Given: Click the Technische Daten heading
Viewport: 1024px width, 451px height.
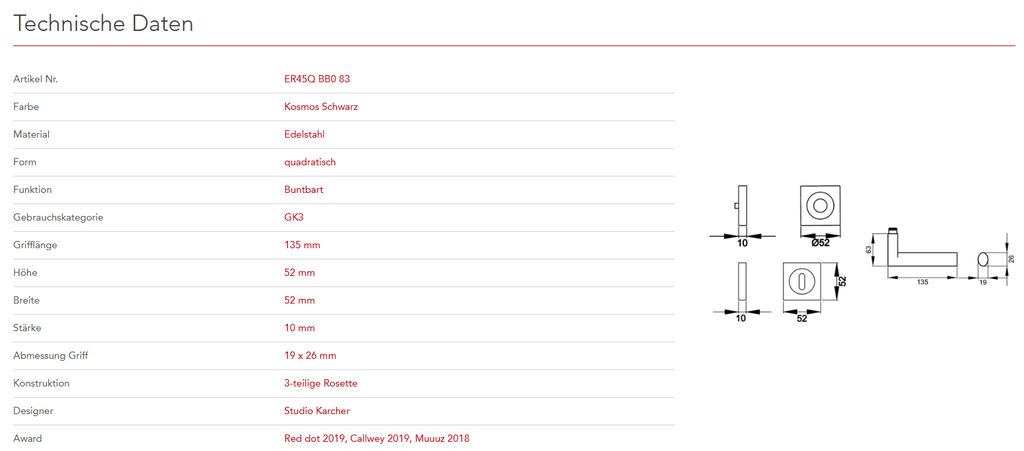Looking at the screenshot, I should pyautogui.click(x=103, y=24).
